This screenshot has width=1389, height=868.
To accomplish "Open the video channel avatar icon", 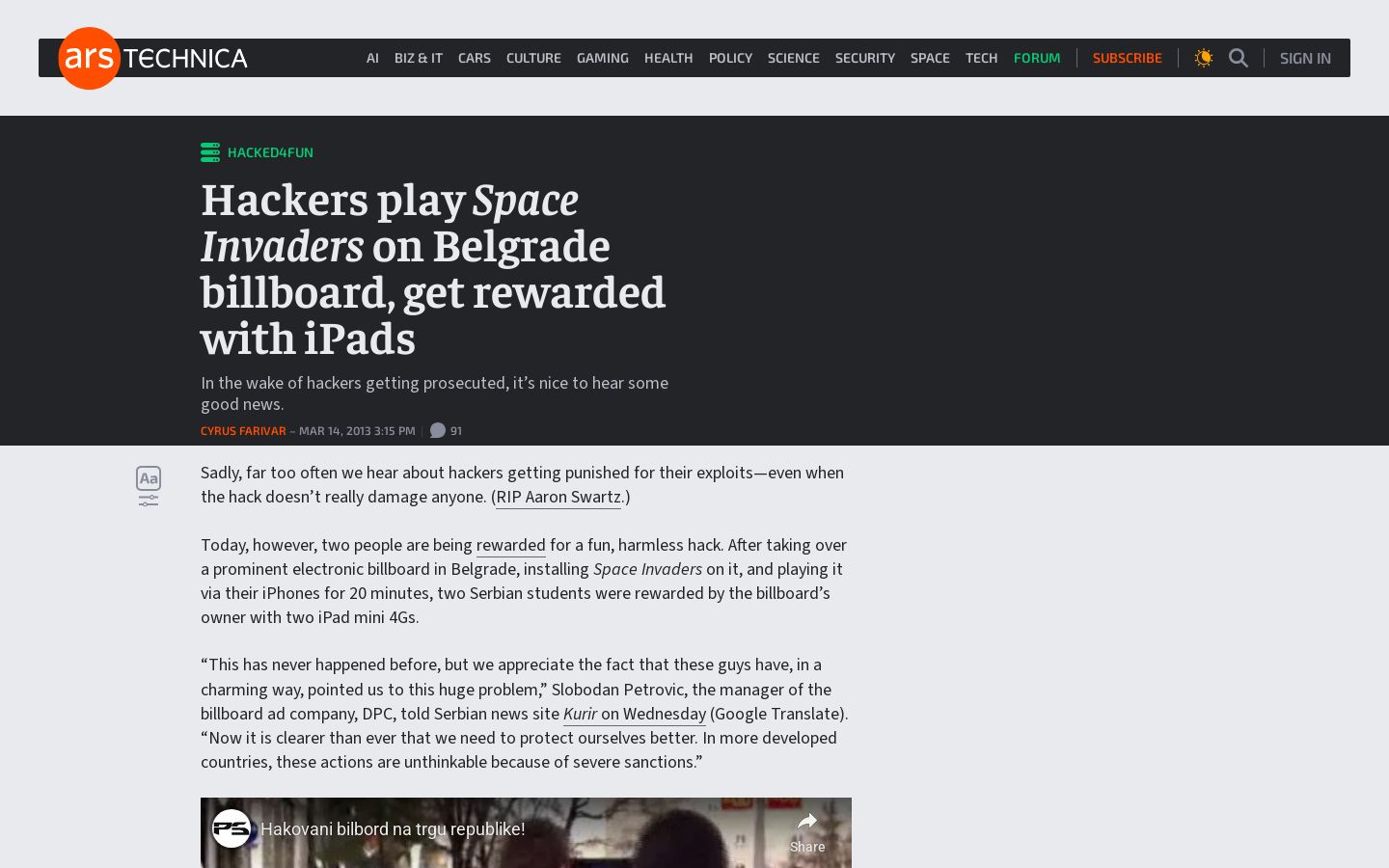I will [231, 828].
